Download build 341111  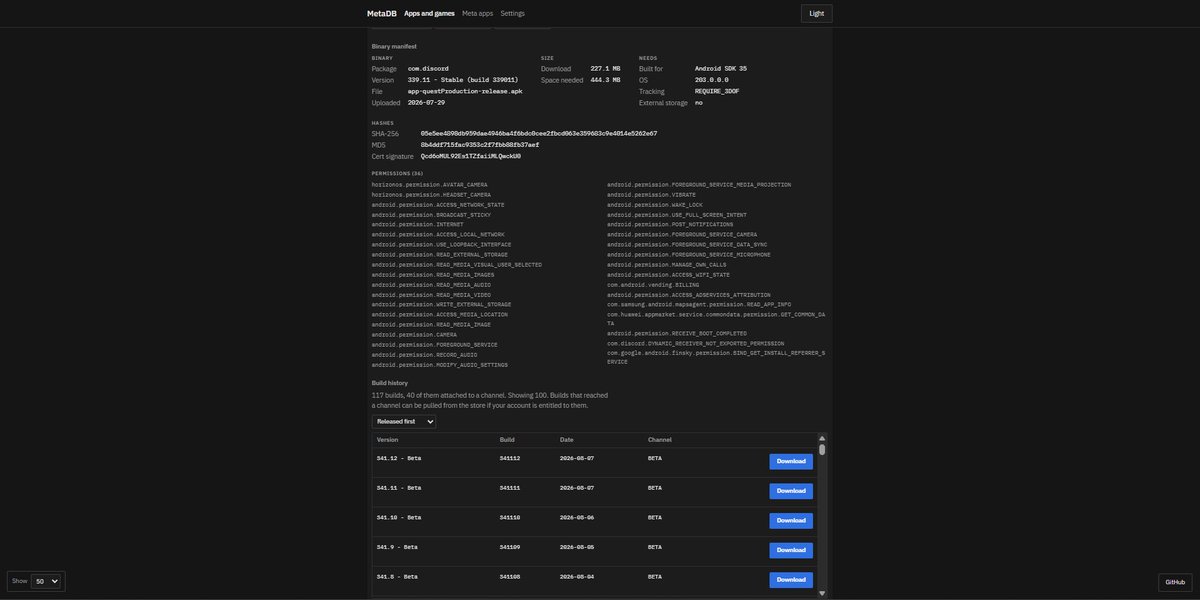point(791,491)
